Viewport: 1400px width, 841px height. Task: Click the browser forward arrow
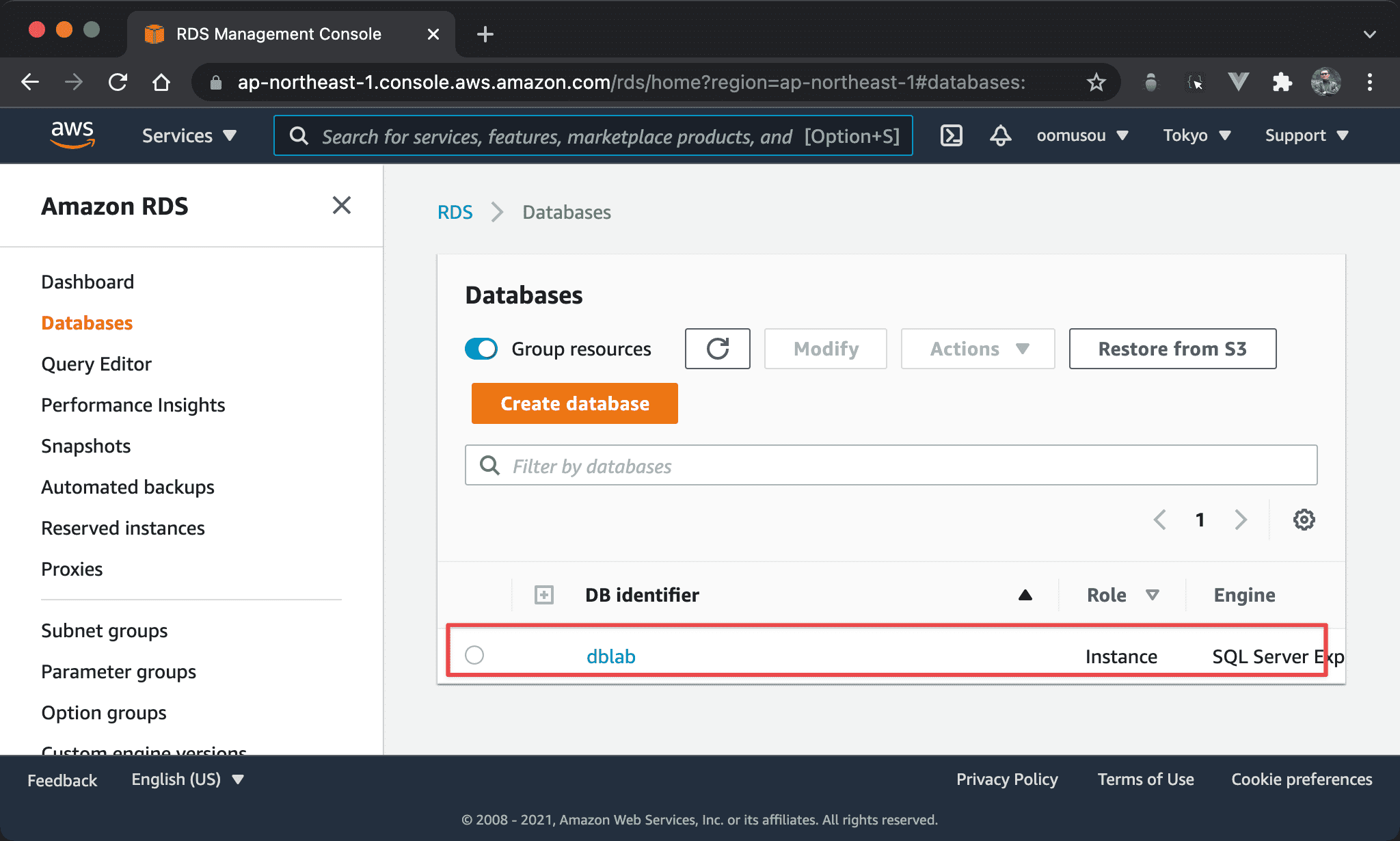point(74,82)
